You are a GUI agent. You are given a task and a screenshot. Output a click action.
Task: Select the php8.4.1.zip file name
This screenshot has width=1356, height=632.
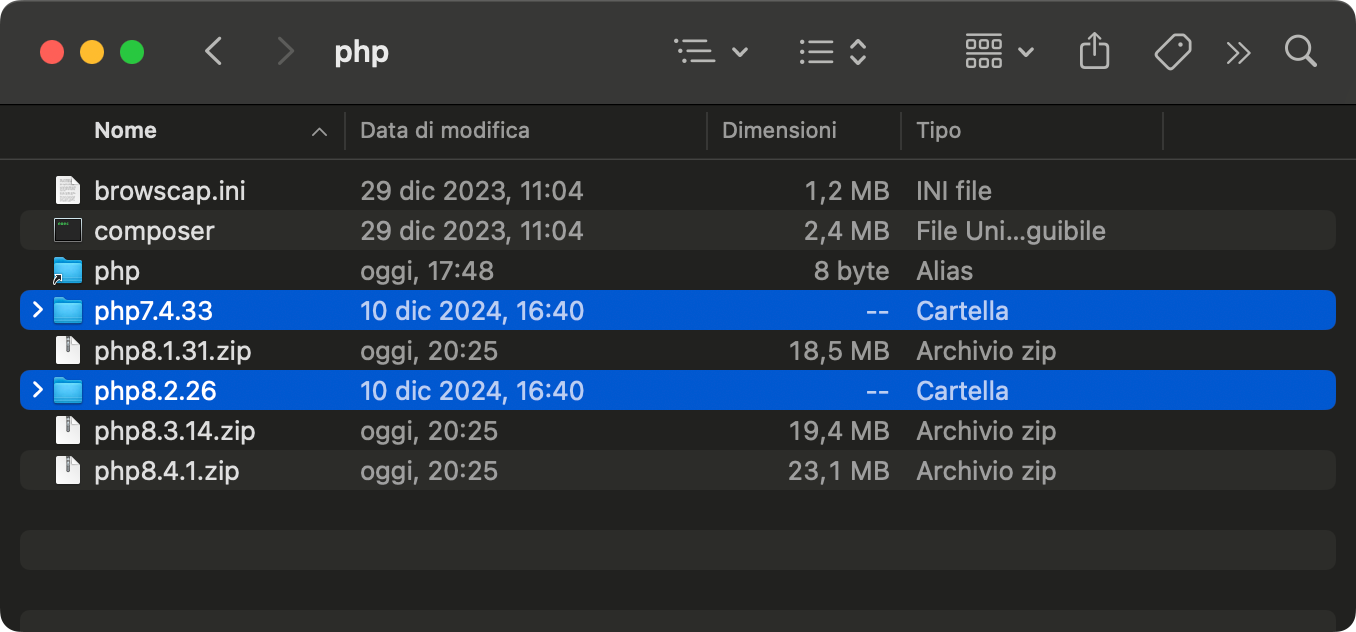(166, 471)
